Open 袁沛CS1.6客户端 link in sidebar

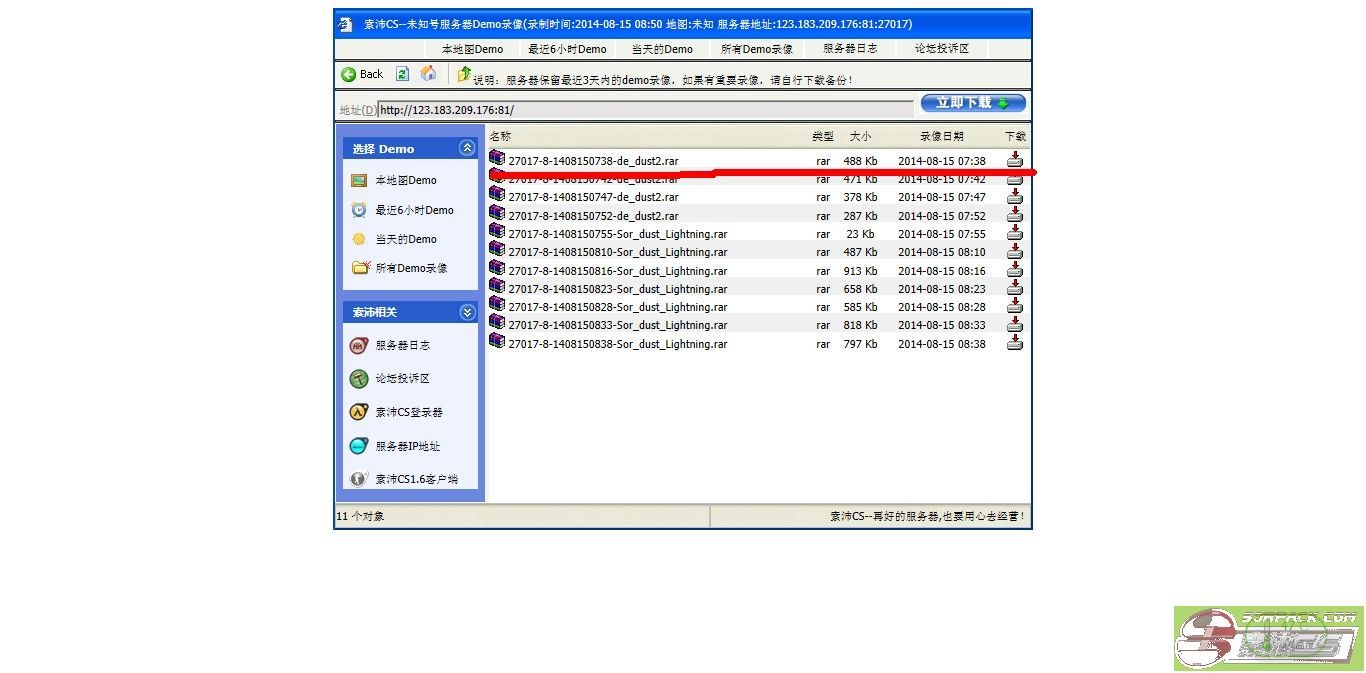coord(416,479)
